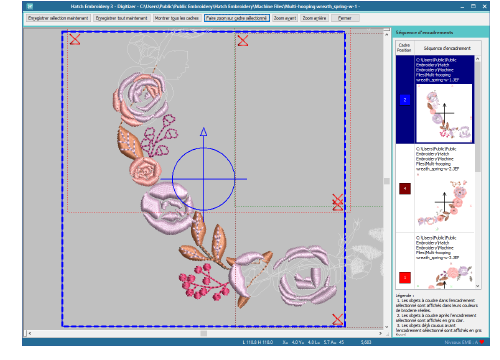Click 'Montrer tous les cadres' button

177,18
